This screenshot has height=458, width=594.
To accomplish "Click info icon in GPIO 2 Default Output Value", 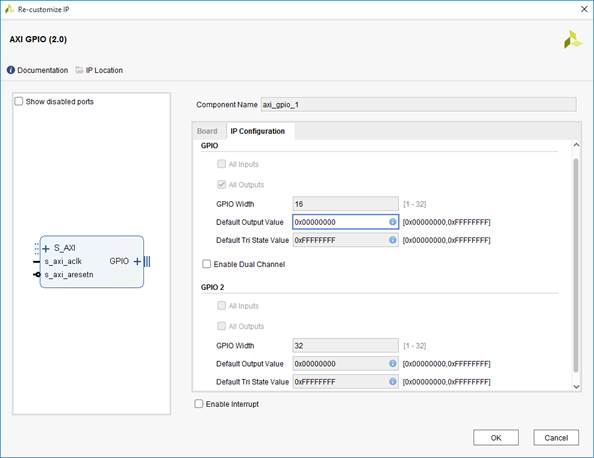I will pyautogui.click(x=393, y=364).
